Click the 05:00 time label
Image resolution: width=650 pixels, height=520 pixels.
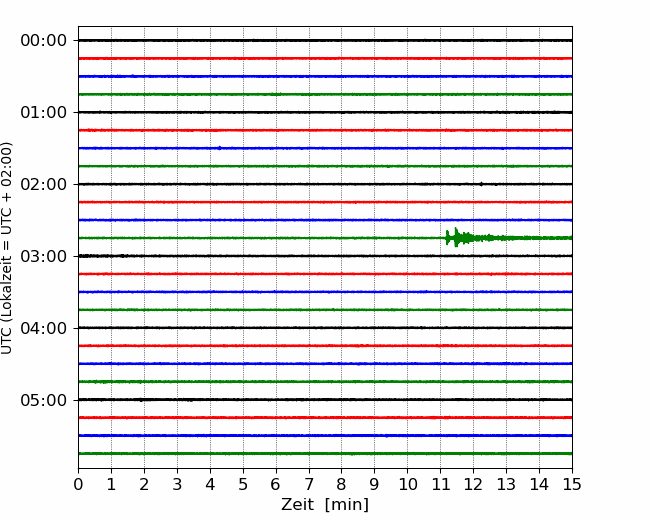point(44,400)
